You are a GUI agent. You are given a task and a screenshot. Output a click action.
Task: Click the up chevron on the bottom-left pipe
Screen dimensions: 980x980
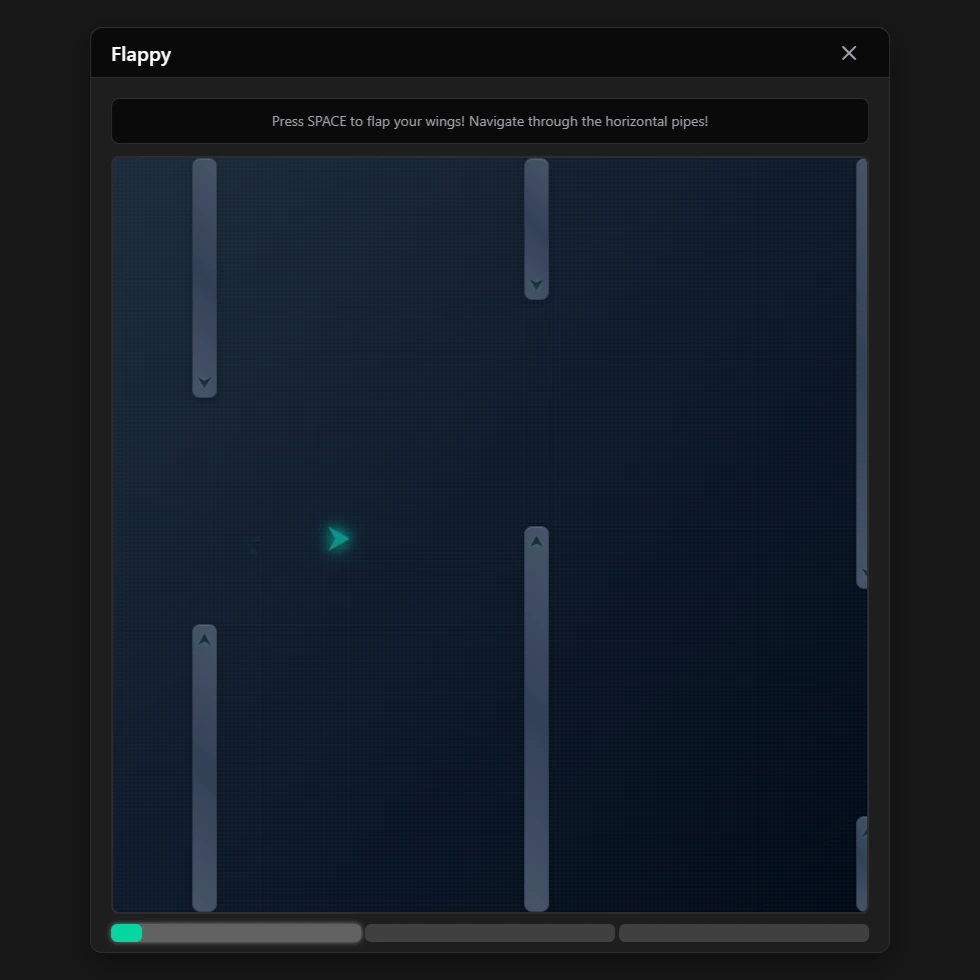coord(204,640)
